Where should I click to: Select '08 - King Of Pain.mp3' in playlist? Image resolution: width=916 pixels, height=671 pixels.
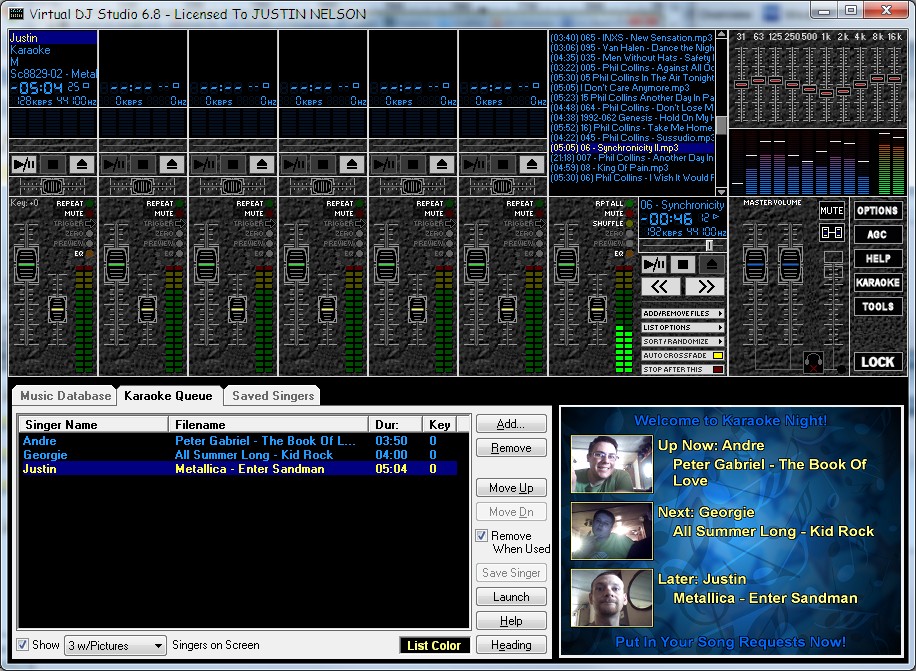[x=632, y=168]
